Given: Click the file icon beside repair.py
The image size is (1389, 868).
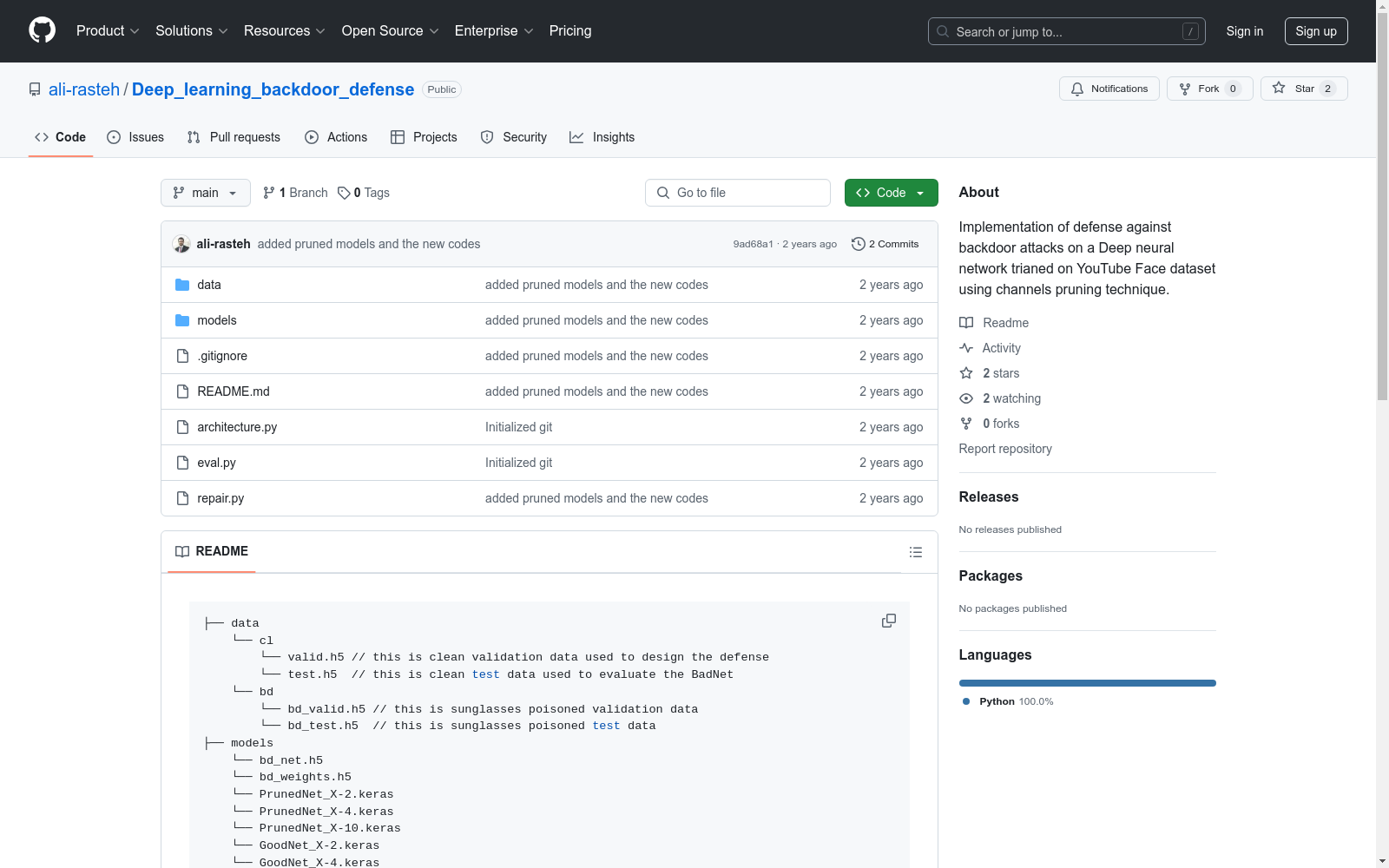Looking at the screenshot, I should click(x=182, y=498).
